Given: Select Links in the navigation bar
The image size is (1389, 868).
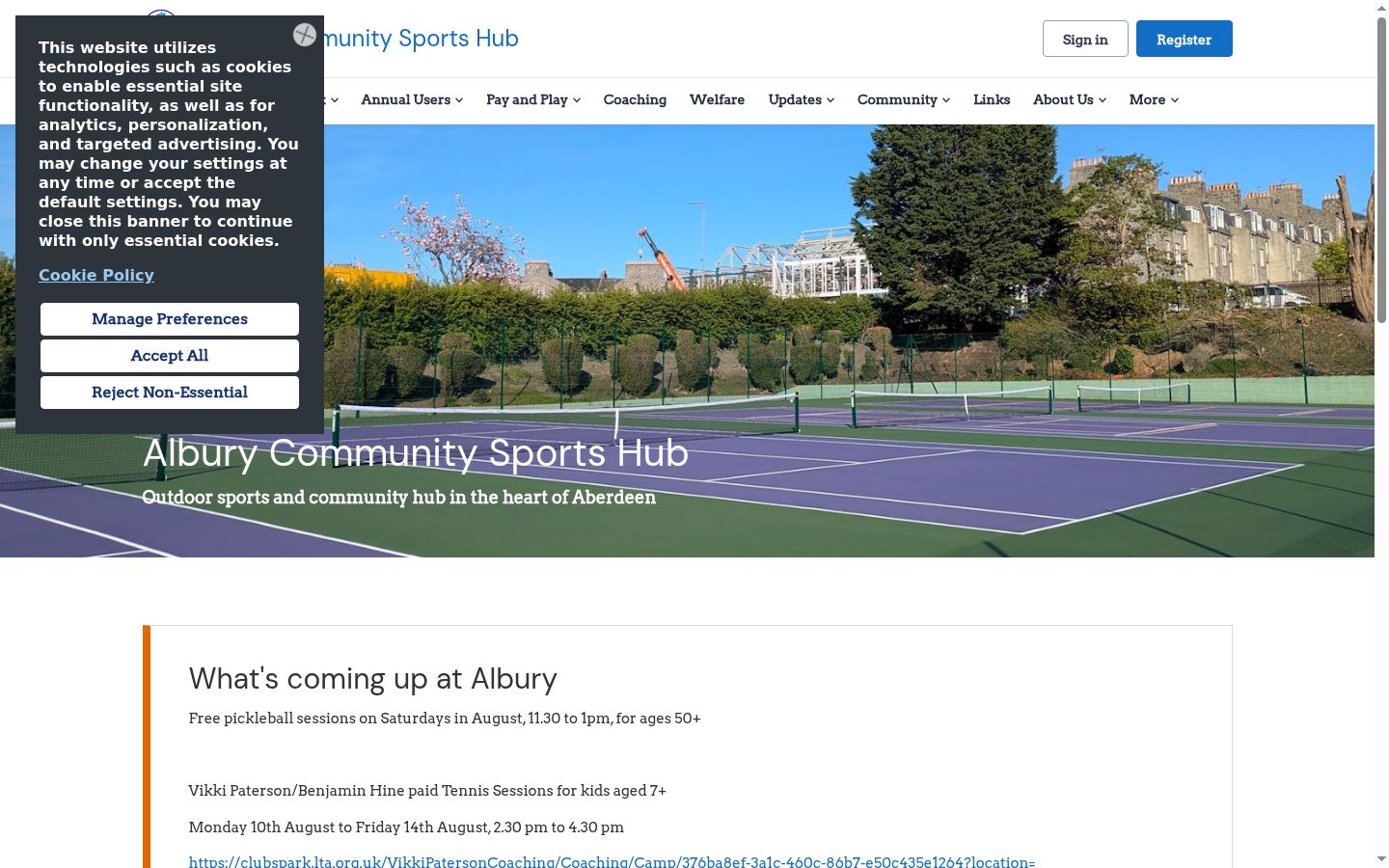Looking at the screenshot, I should coord(992,100).
